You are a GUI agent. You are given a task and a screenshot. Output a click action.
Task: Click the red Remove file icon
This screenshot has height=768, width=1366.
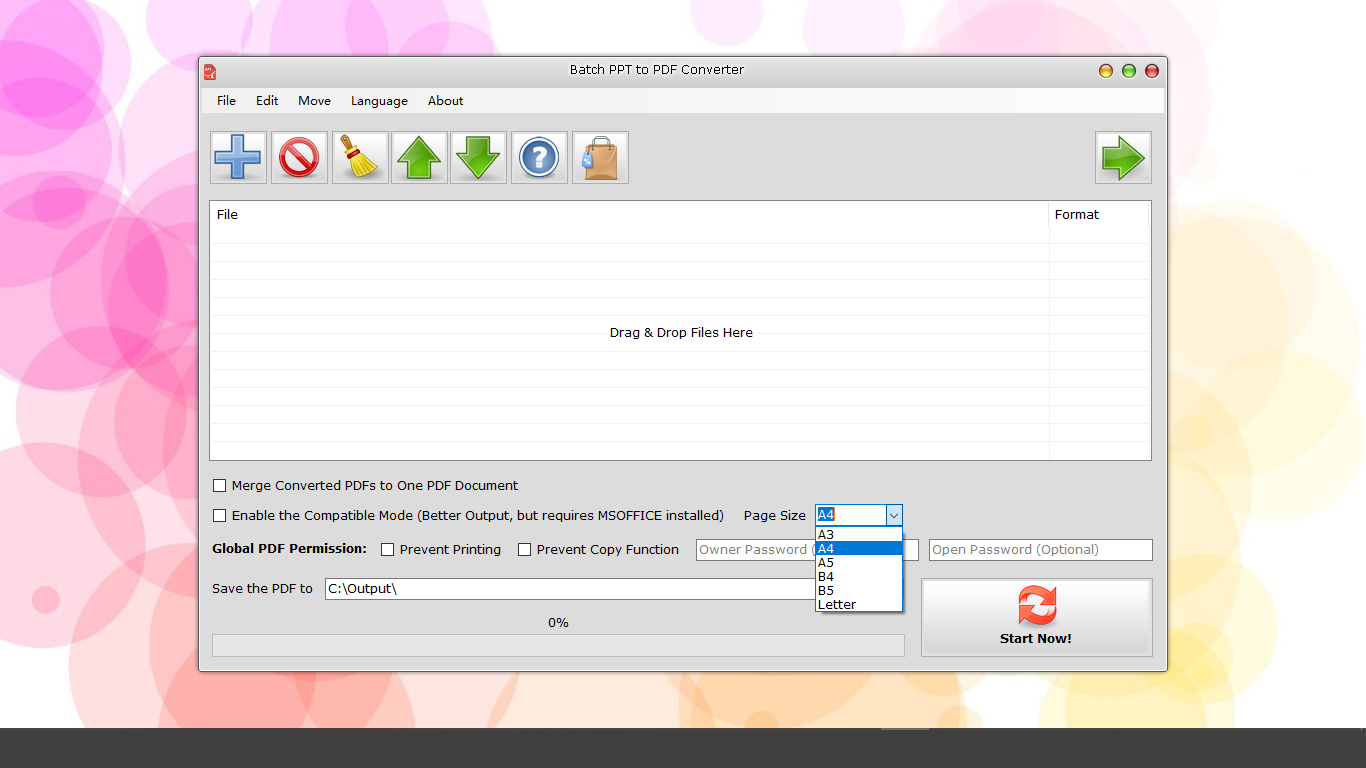pyautogui.click(x=298, y=158)
